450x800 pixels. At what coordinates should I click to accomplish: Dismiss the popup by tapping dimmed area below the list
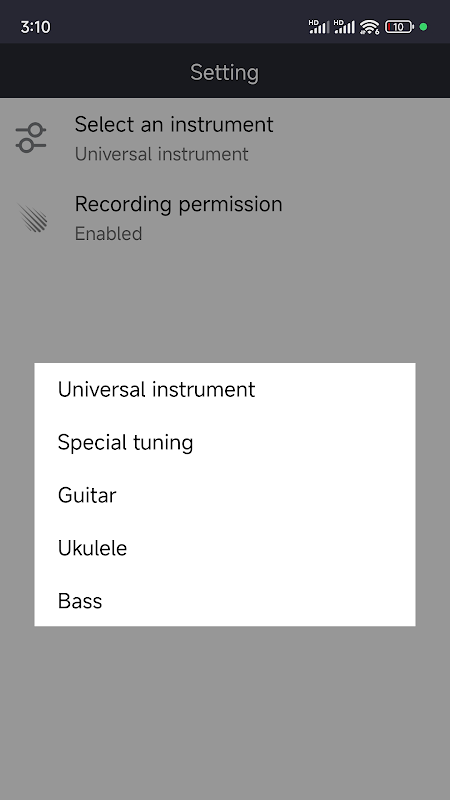click(224, 714)
